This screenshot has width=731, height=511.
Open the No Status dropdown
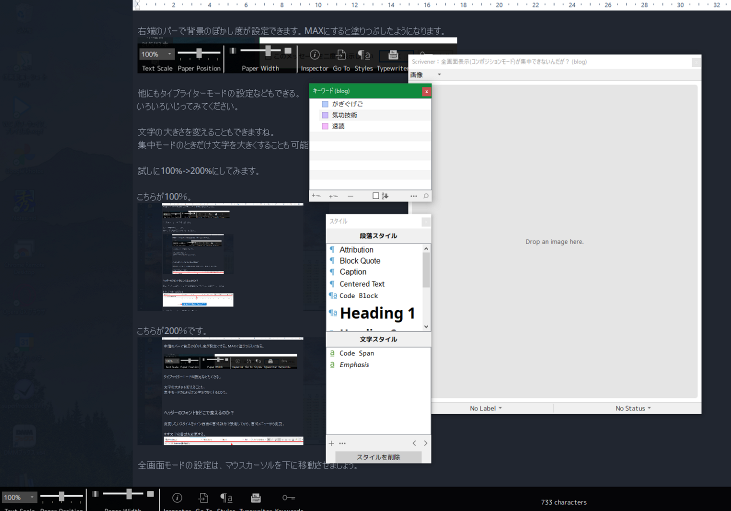pos(633,408)
